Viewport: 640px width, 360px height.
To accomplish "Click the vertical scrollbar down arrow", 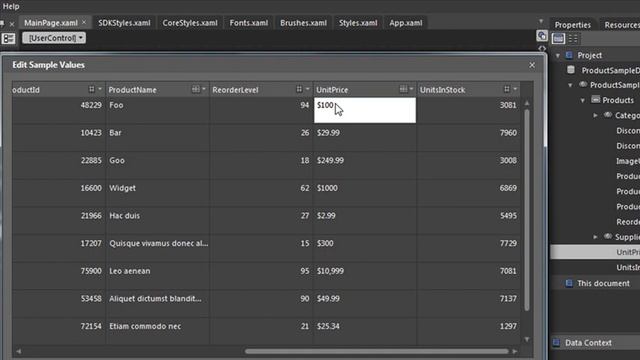I will 527,339.
